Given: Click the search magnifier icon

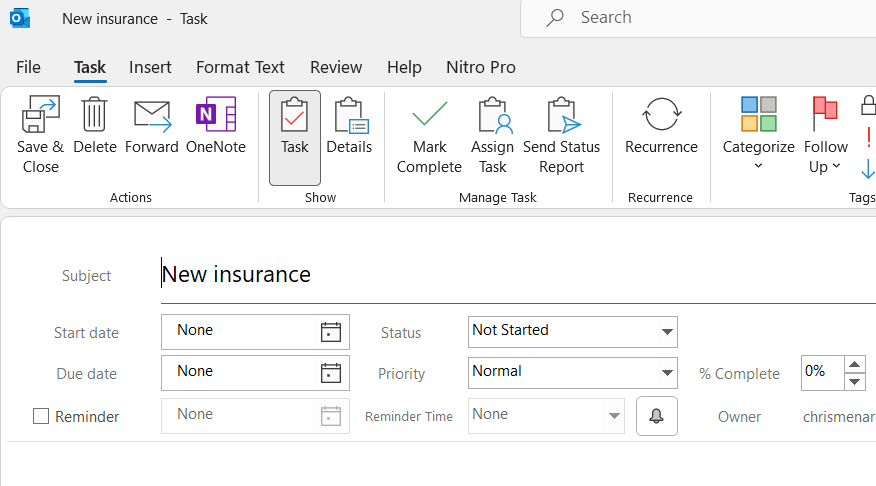Looking at the screenshot, I should pos(555,18).
